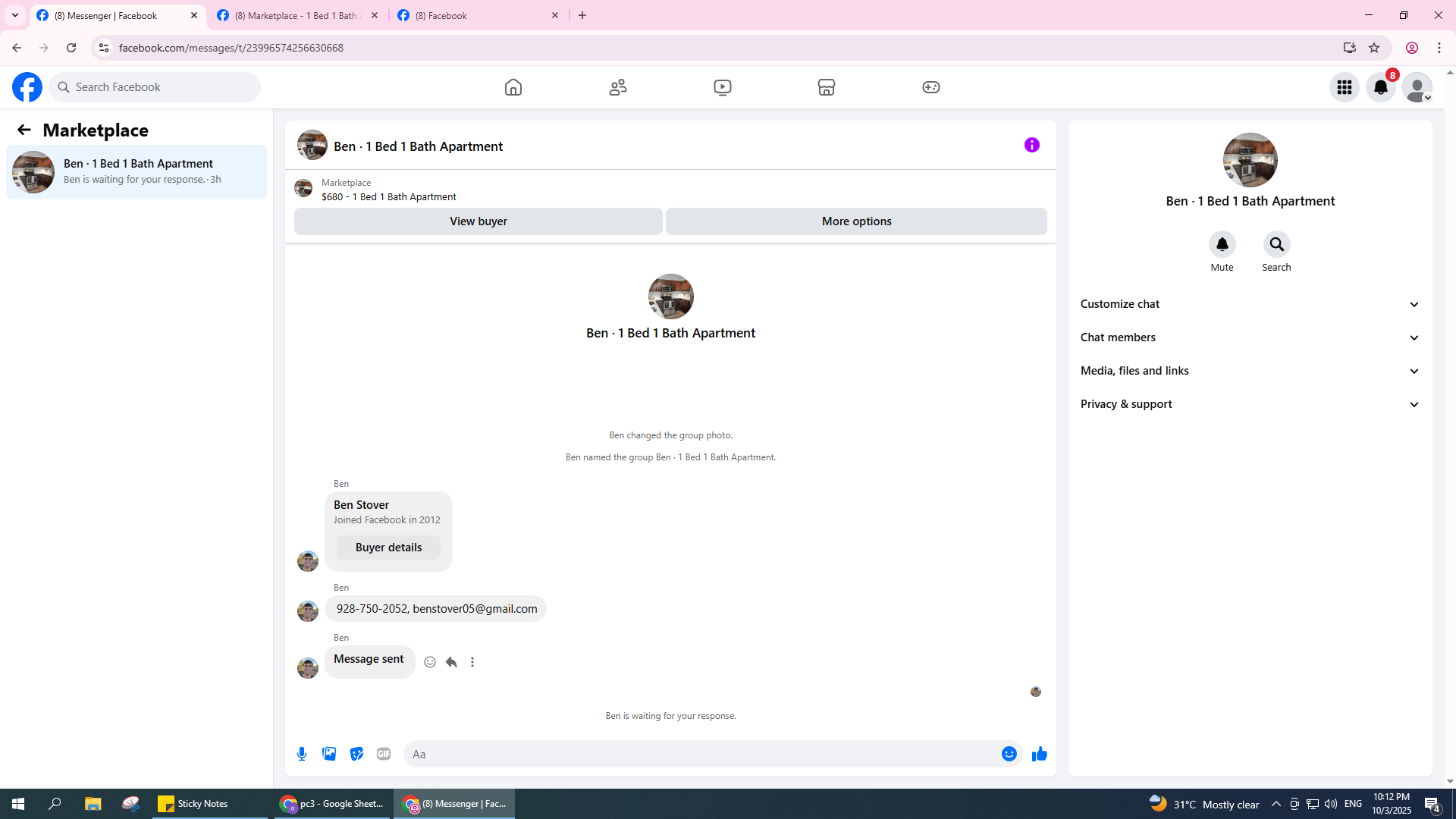Screen dimensions: 1456x819
Task: Open Chrome profile icon in toolbar
Action: pyautogui.click(x=1412, y=48)
